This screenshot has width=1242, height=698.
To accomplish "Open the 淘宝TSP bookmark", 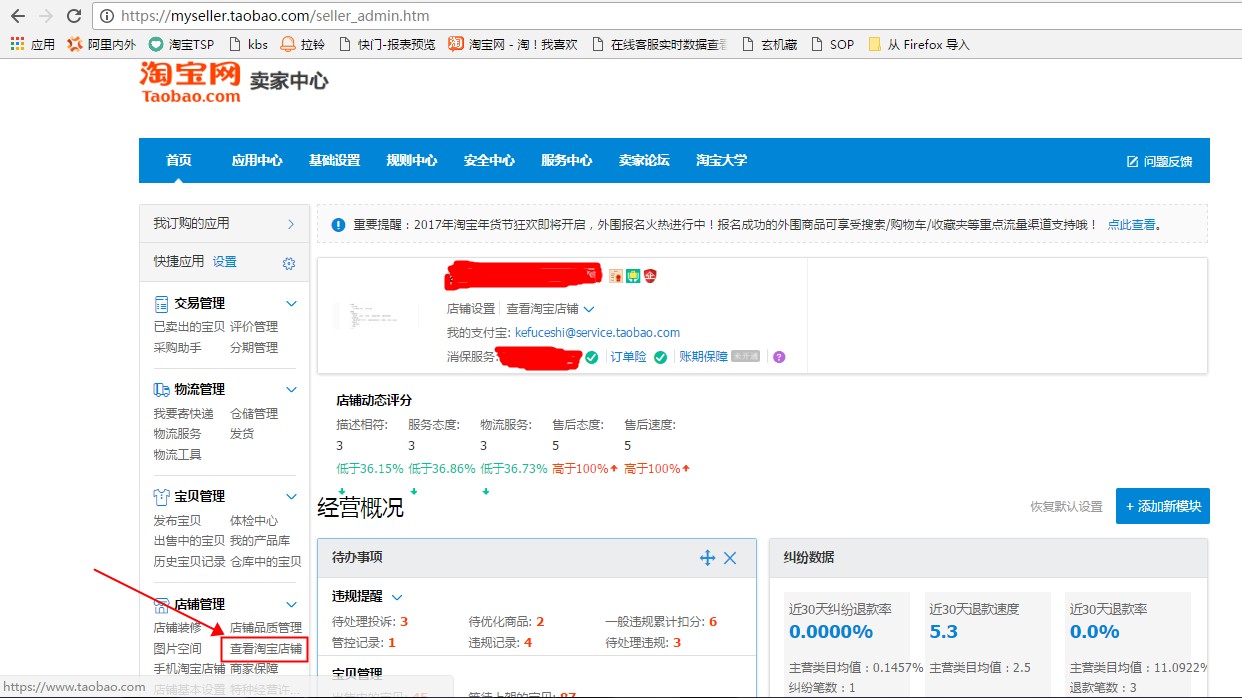I will [x=181, y=44].
